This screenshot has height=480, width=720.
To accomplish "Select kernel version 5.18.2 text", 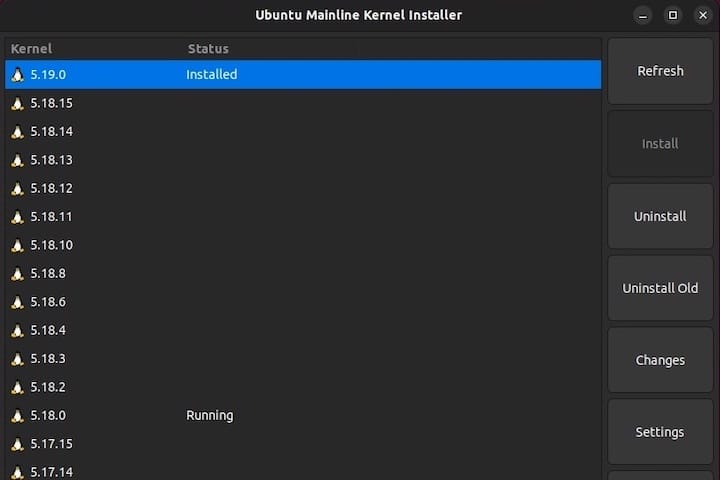I will (x=48, y=387).
